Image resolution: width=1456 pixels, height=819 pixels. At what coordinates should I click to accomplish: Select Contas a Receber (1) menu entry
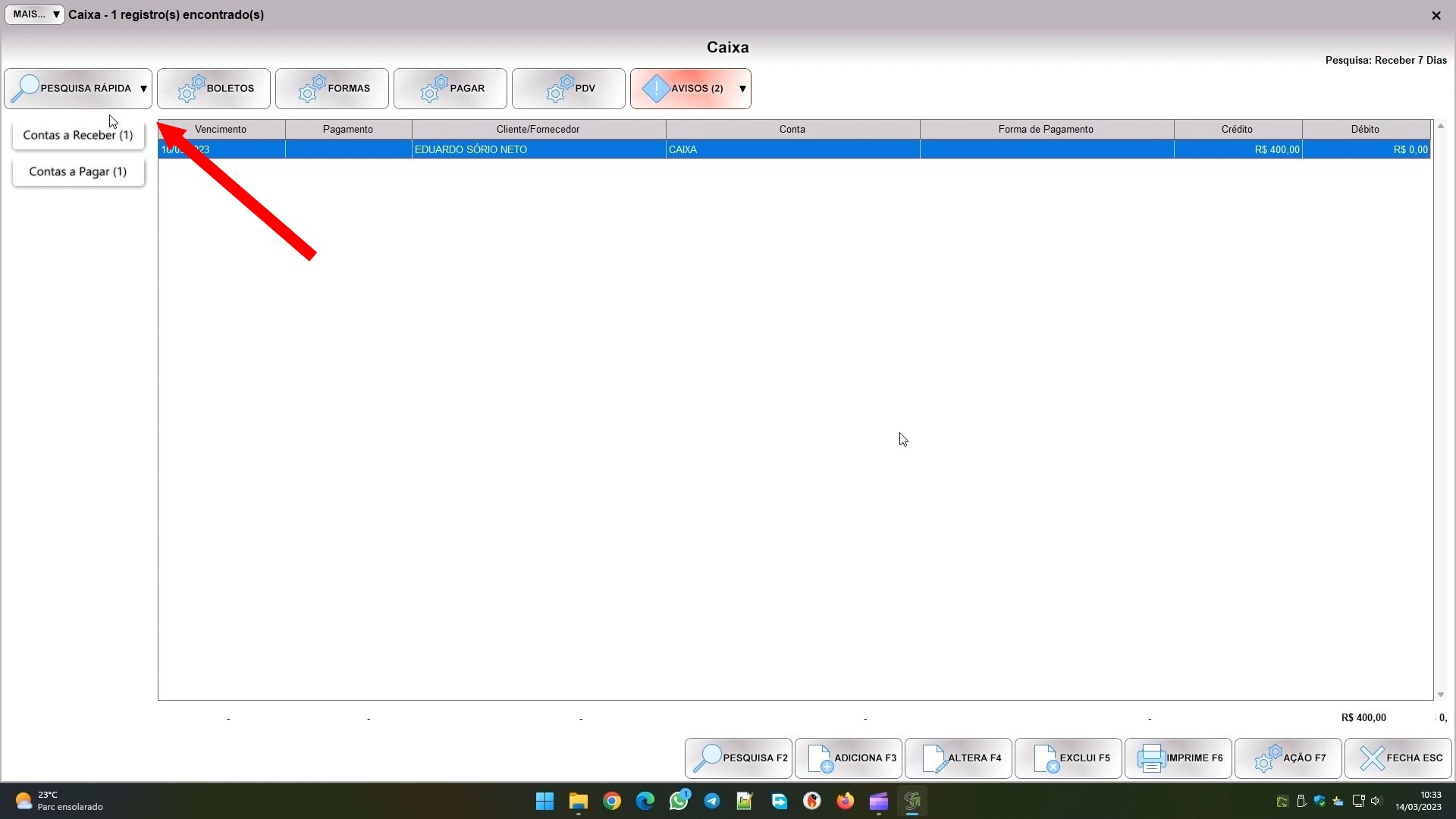click(78, 135)
